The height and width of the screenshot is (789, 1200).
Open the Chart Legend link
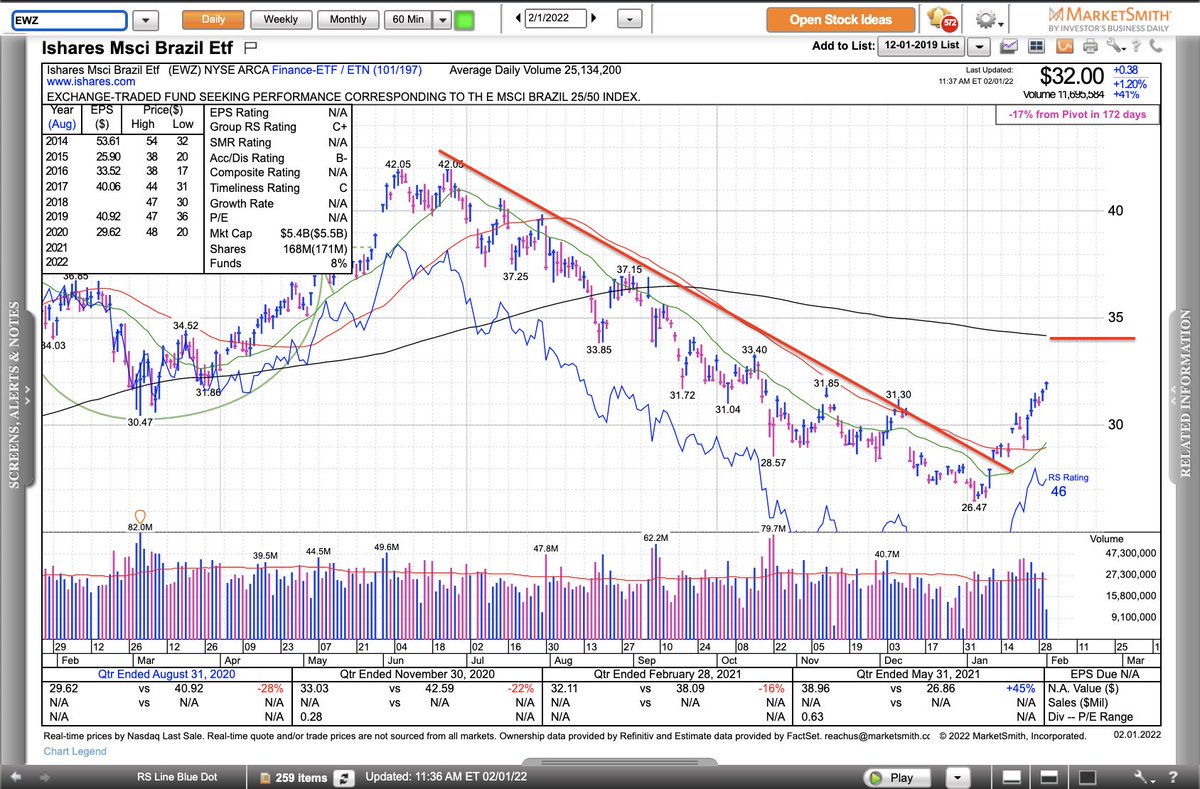(77, 751)
